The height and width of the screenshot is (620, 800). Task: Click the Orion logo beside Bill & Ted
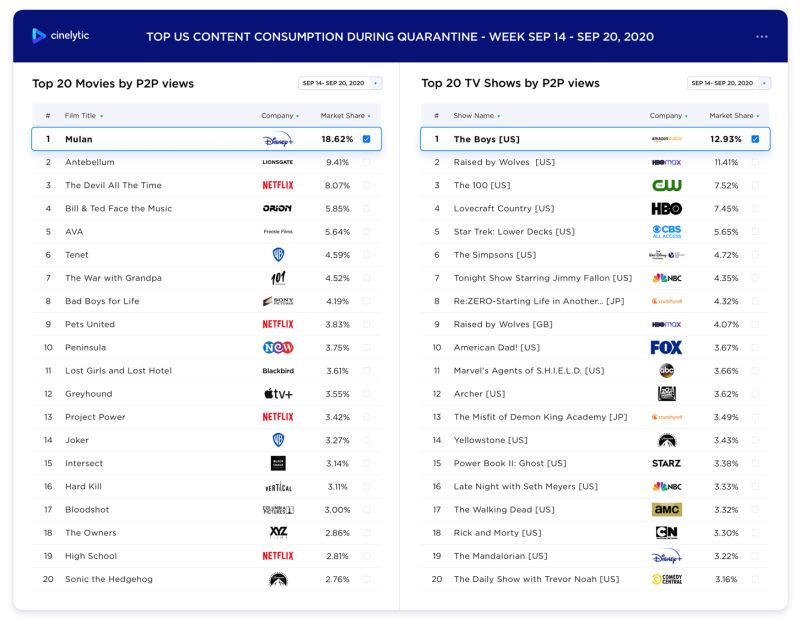[278, 208]
